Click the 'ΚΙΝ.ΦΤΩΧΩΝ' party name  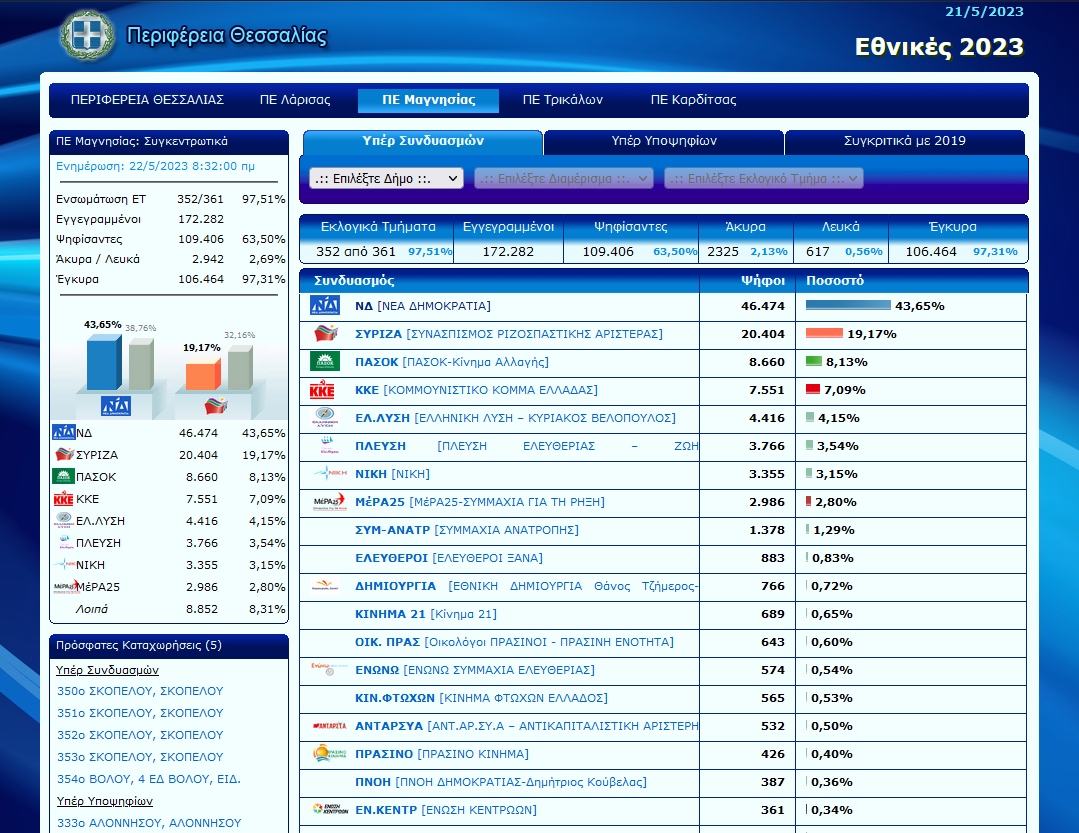395,697
